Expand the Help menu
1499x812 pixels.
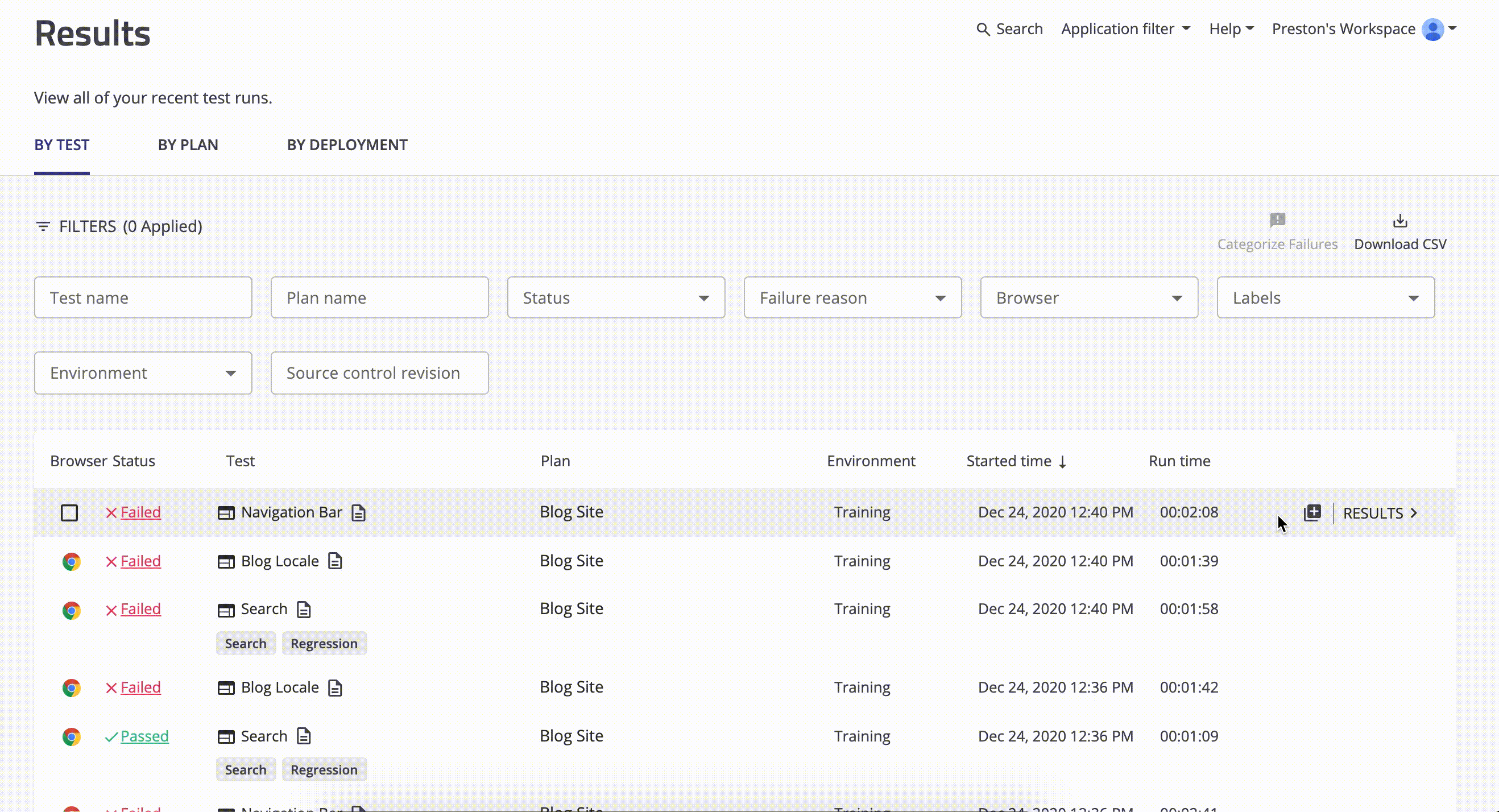point(1231,28)
